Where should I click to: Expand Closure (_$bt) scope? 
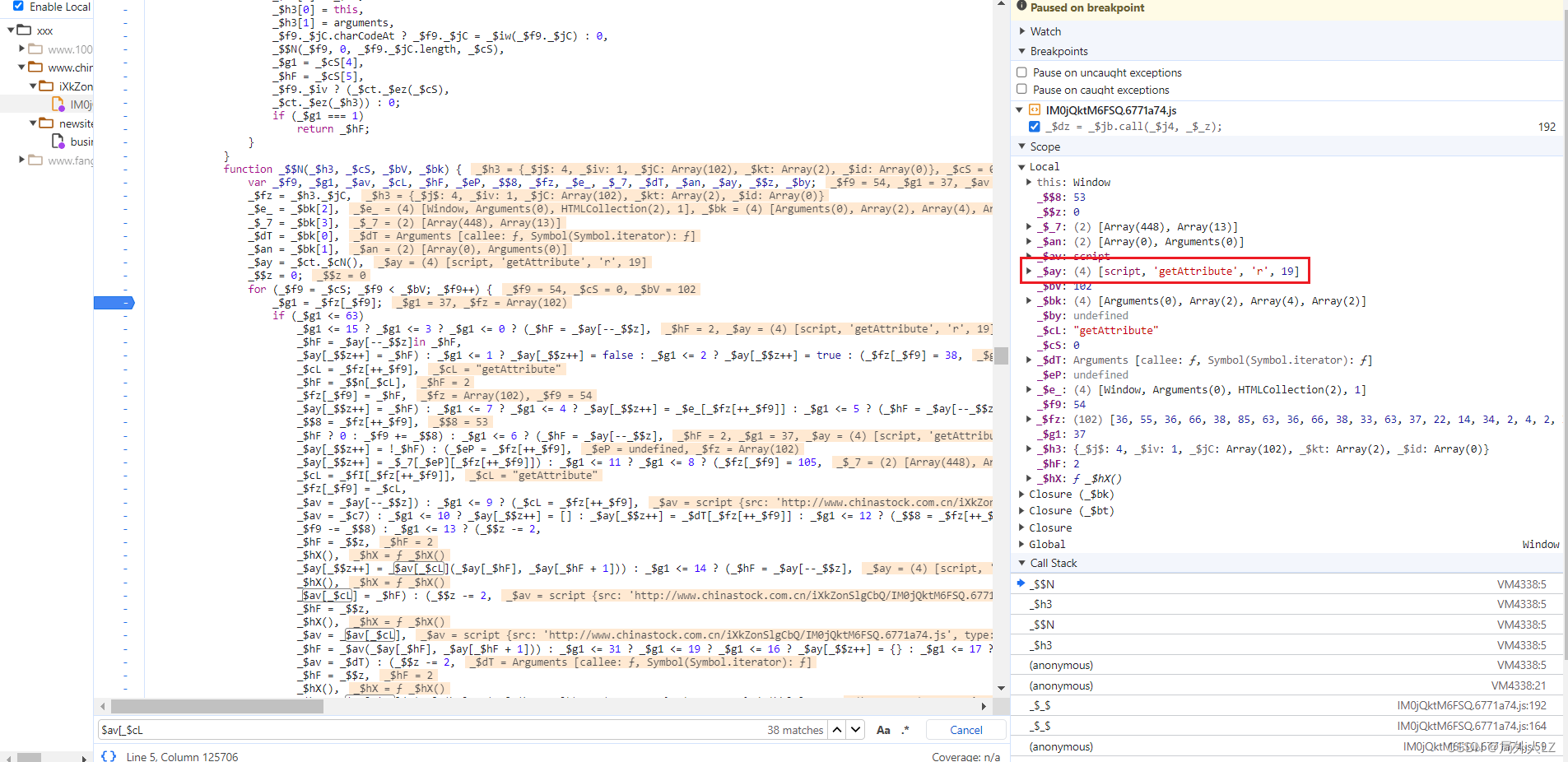(1022, 510)
